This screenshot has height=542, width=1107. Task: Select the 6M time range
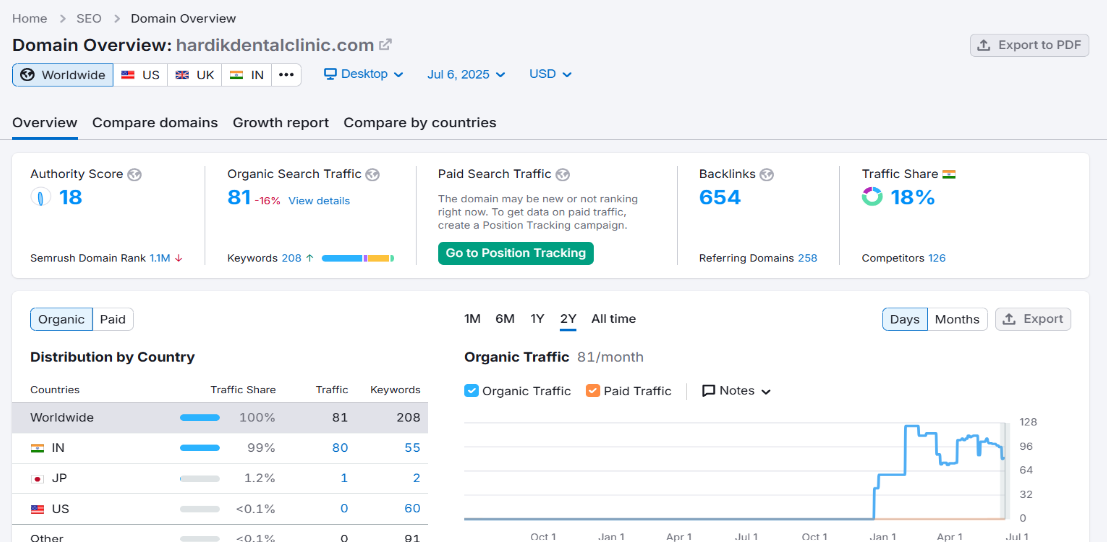click(505, 319)
